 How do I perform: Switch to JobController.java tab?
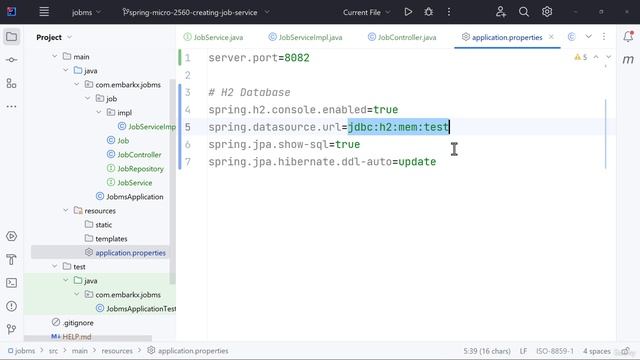coord(402,37)
